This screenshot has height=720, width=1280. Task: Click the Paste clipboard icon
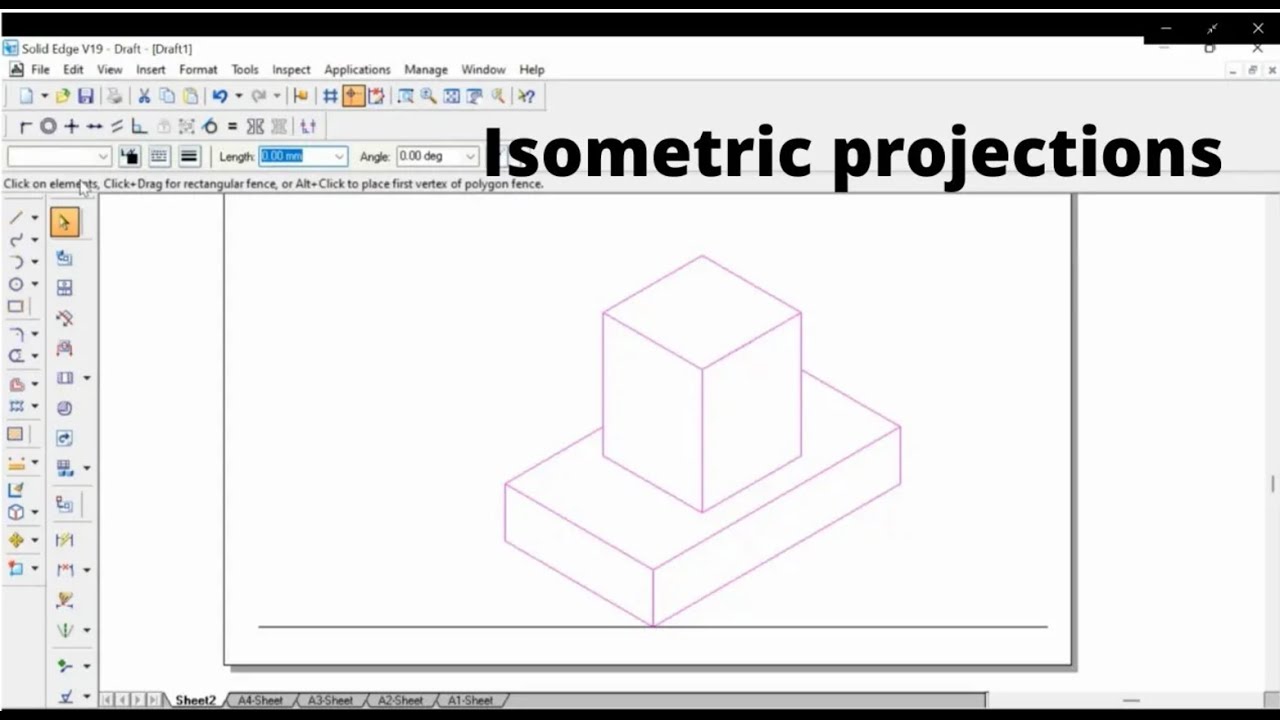(190, 96)
